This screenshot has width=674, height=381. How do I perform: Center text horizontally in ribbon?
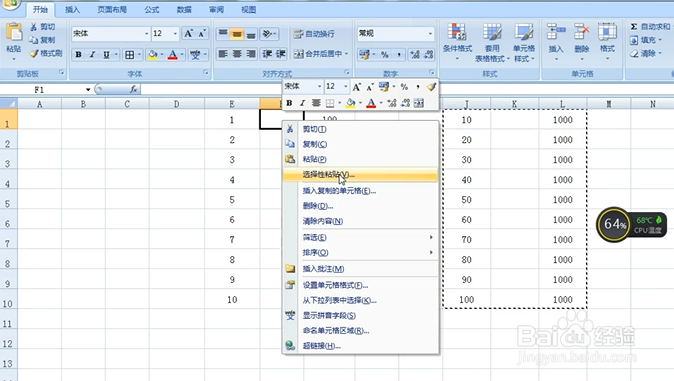coord(236,54)
